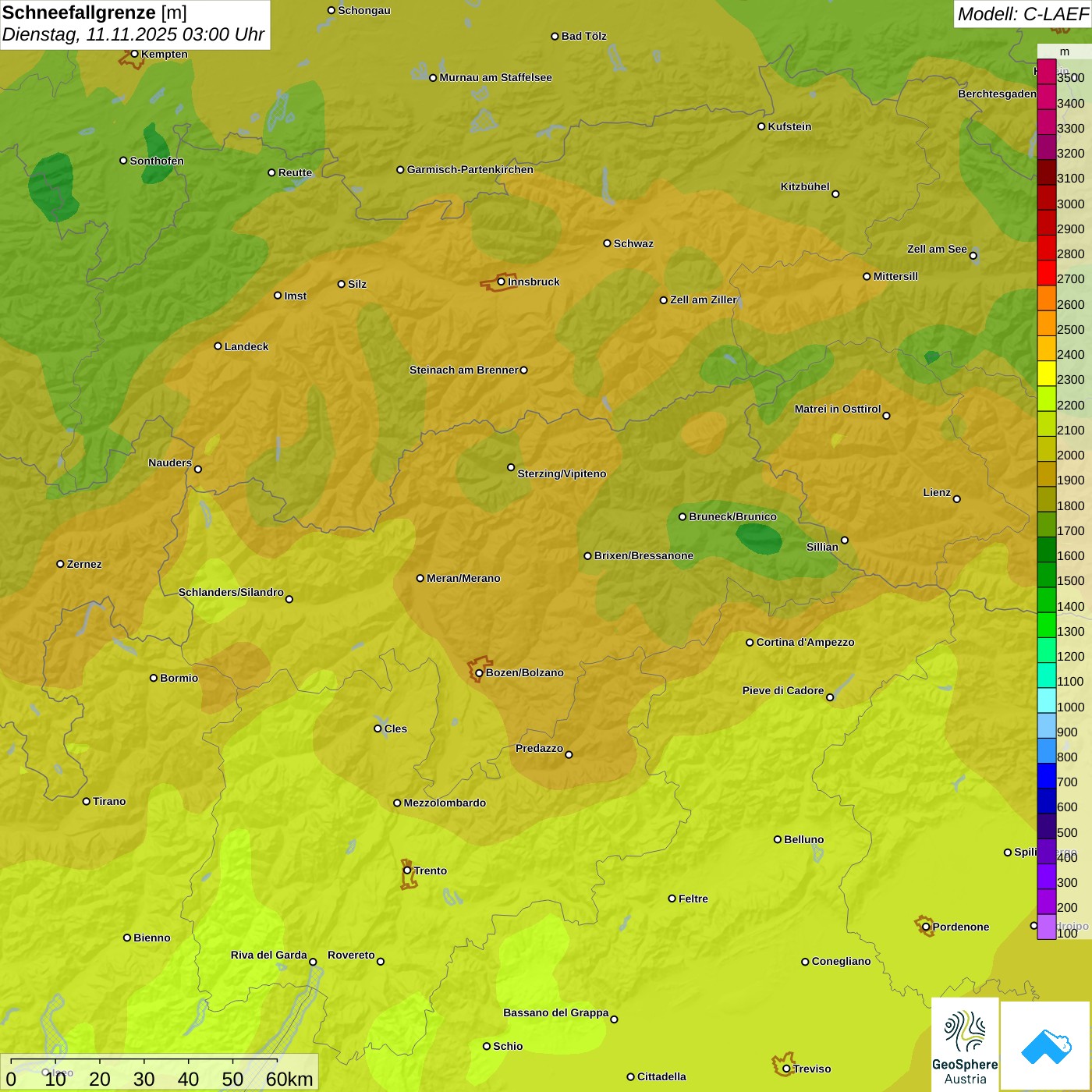The height and width of the screenshot is (1092, 1092).
Task: Click the "Predazzo" town label
Action: click(539, 748)
